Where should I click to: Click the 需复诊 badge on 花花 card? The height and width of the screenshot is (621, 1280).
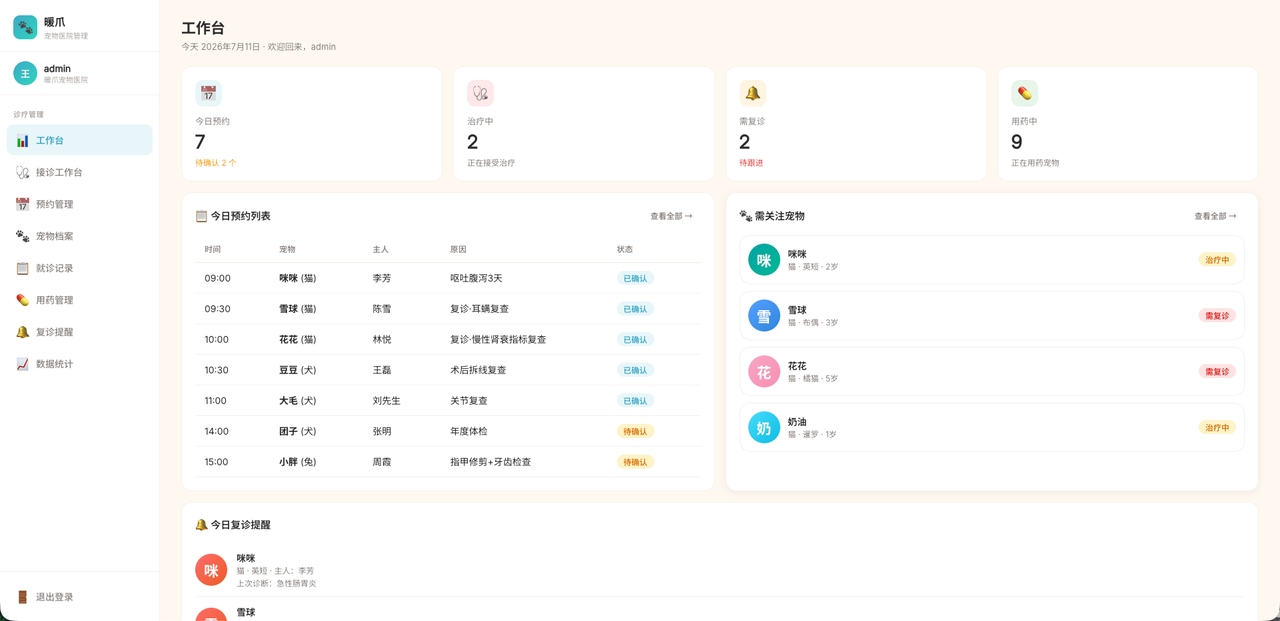(1217, 372)
